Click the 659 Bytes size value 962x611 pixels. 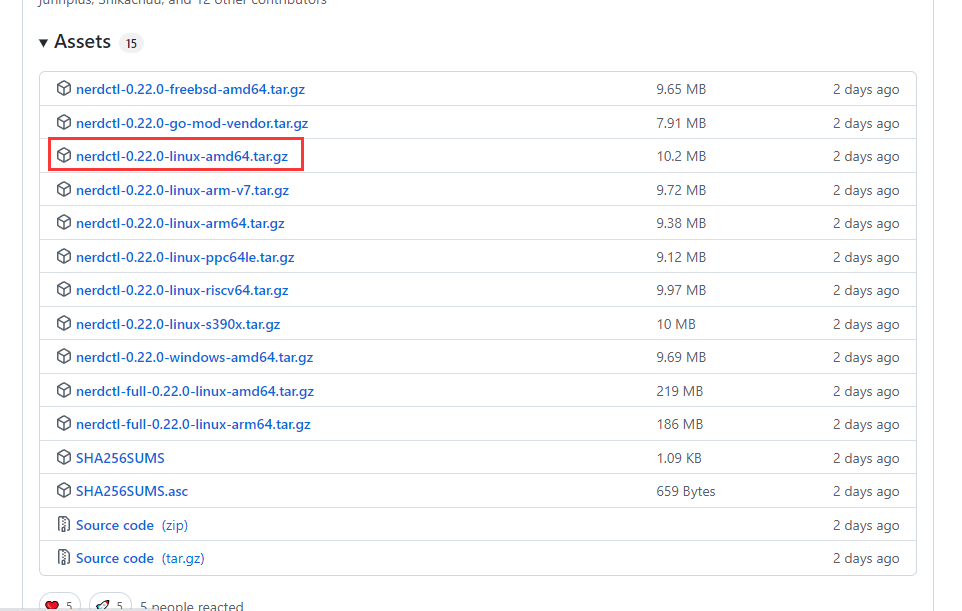click(x=686, y=491)
